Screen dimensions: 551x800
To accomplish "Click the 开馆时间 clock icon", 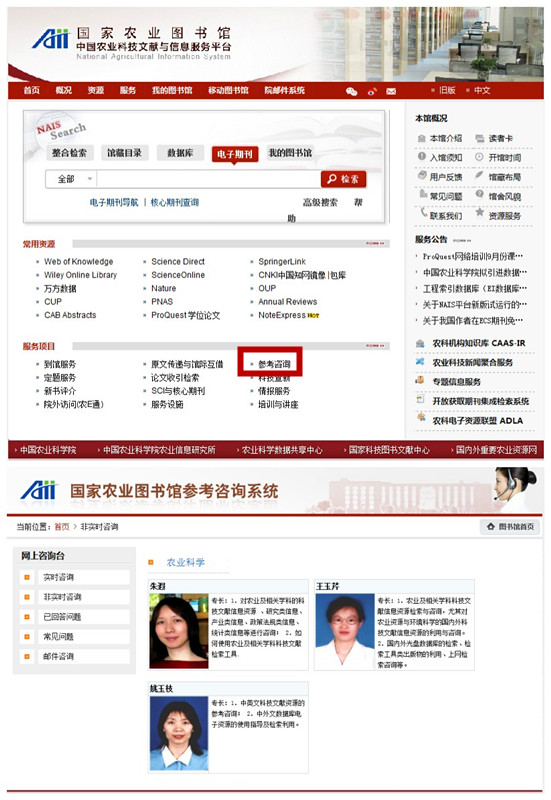I will [x=479, y=157].
